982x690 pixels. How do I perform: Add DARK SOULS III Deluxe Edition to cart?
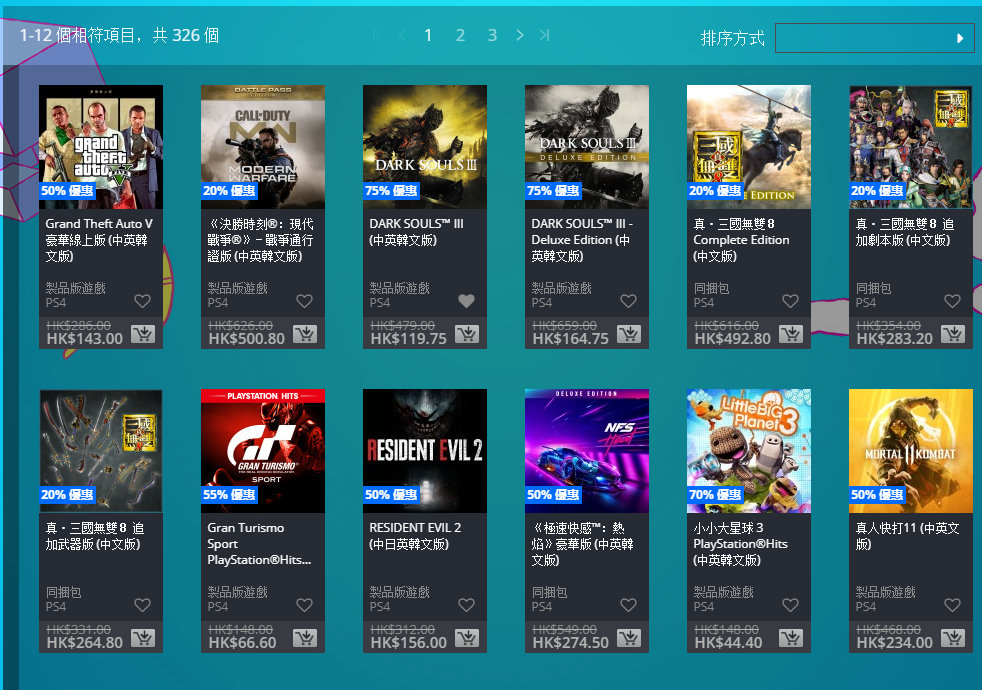pos(629,334)
